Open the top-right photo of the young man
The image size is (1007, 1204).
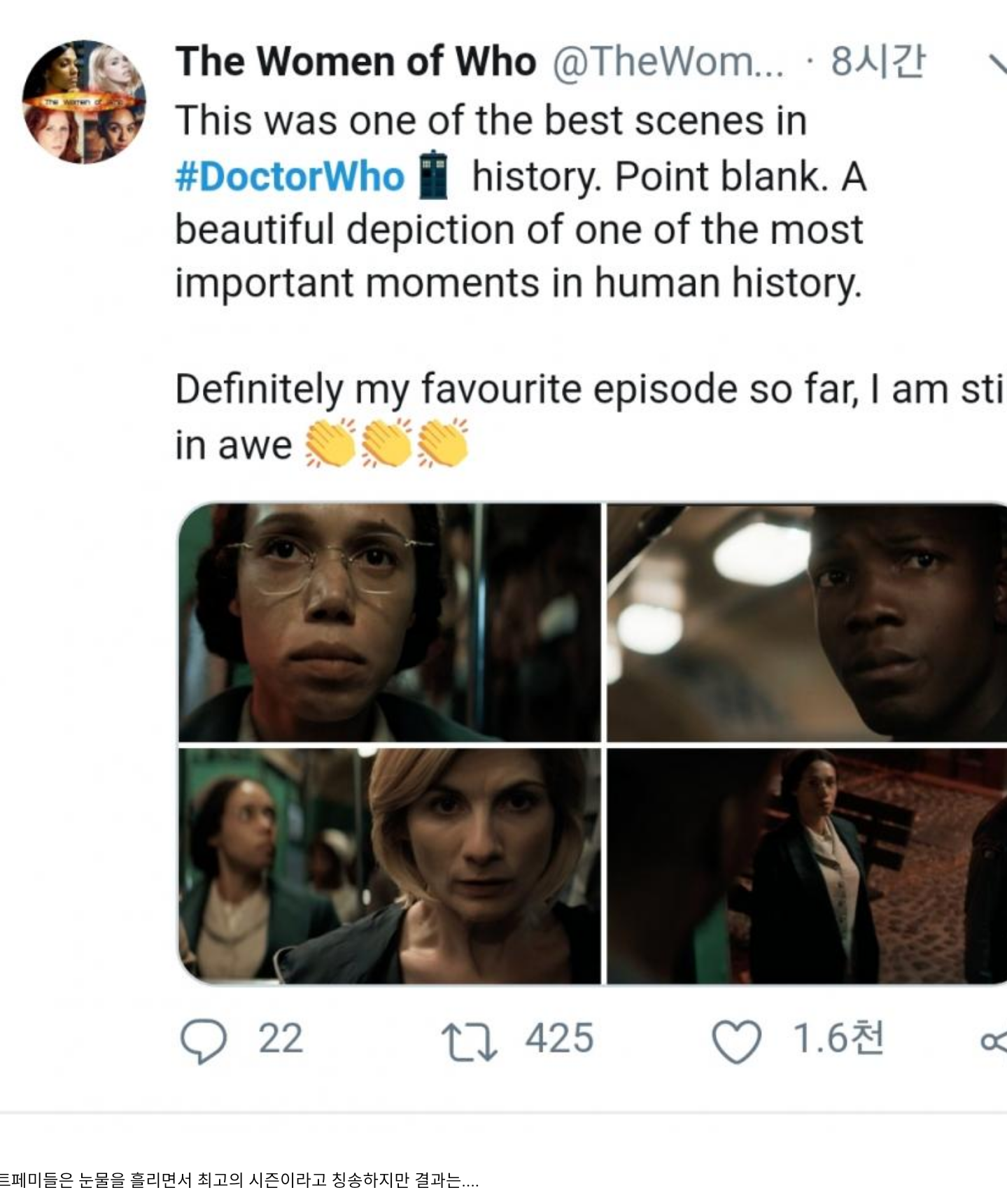[x=806, y=623]
